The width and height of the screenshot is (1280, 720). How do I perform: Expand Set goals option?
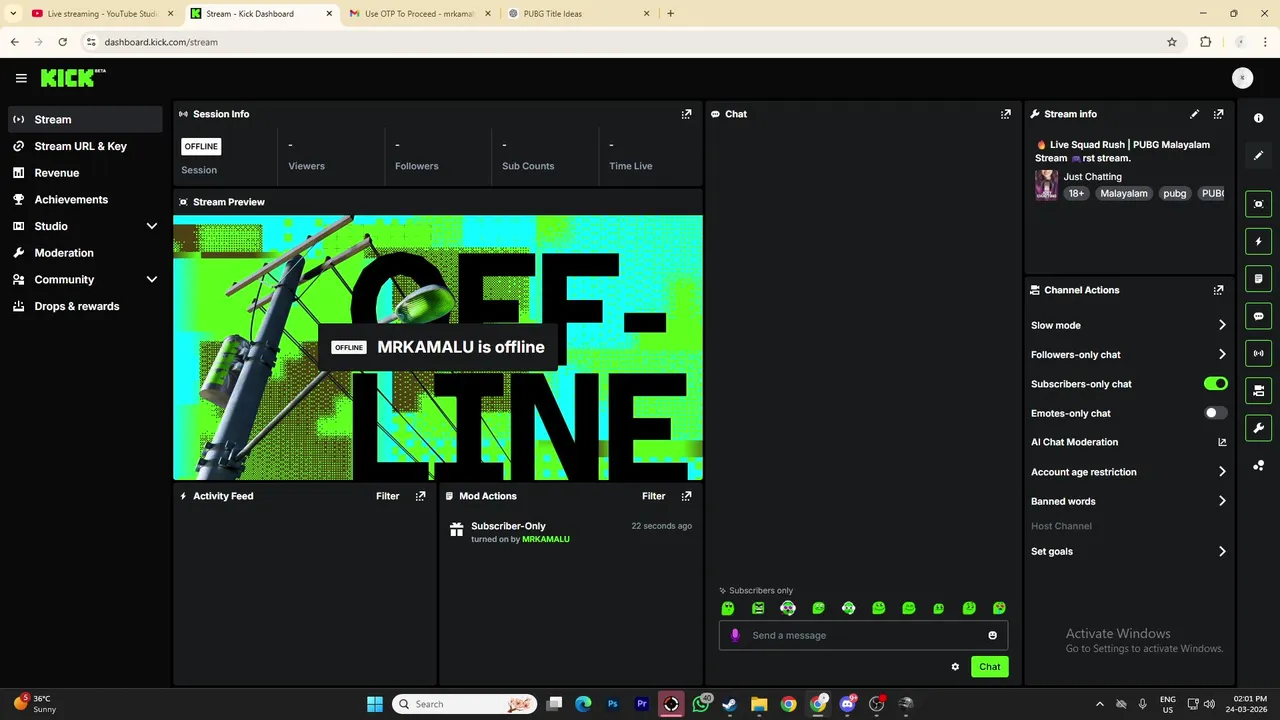1222,551
